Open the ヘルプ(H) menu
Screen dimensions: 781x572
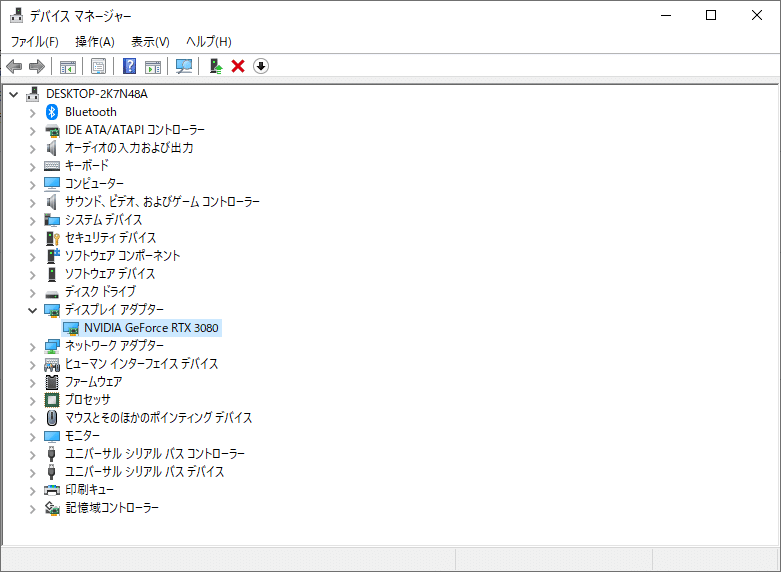(x=209, y=42)
